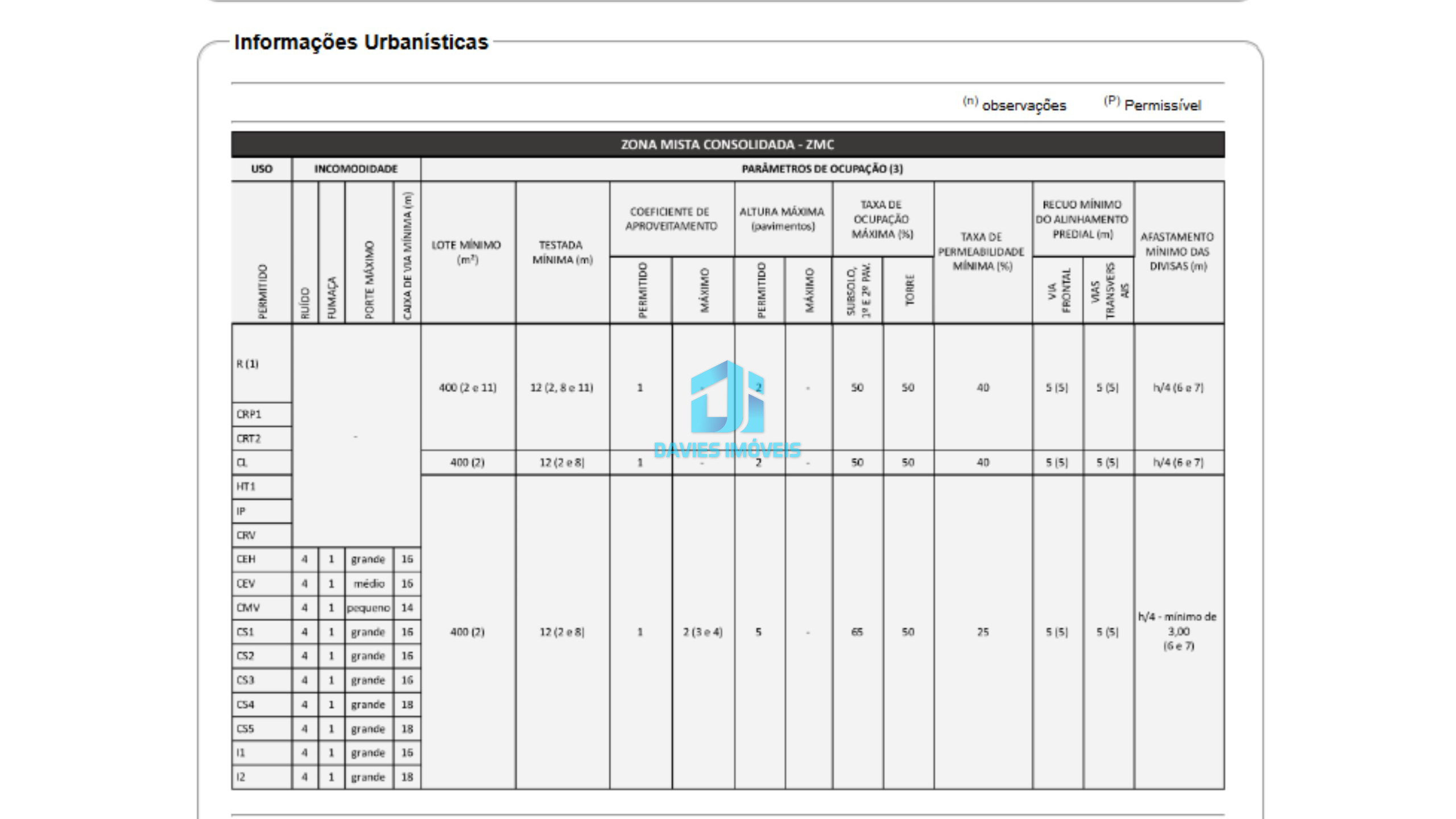The image size is (1456, 819).
Task: Select the 'CS3' use row label
Action: [x=246, y=681]
